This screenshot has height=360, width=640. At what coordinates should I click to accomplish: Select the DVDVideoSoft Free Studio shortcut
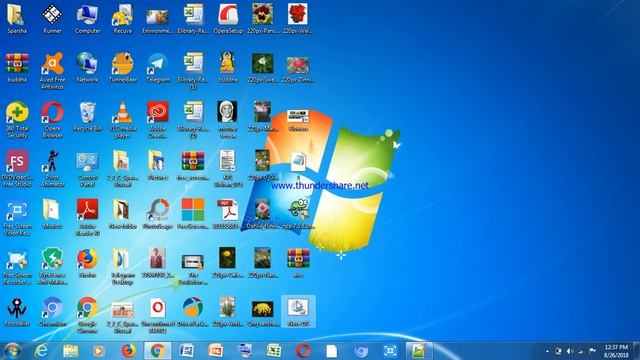[x=17, y=169]
